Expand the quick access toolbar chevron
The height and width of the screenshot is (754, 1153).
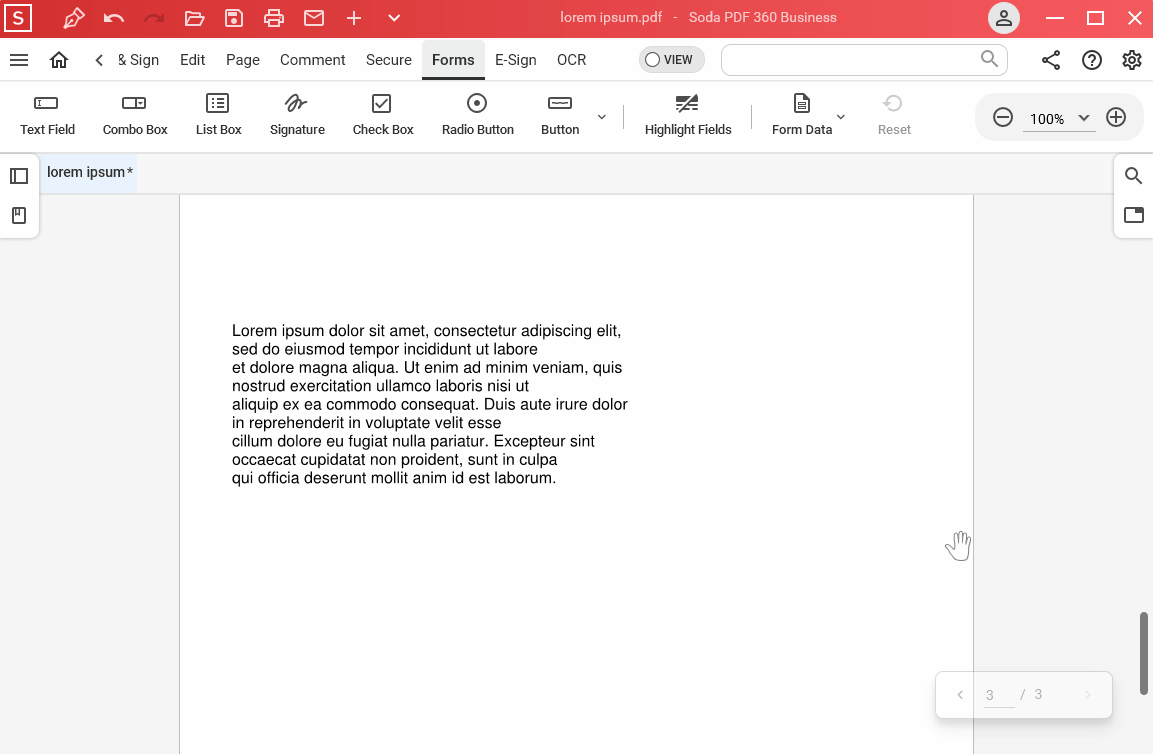coord(394,18)
